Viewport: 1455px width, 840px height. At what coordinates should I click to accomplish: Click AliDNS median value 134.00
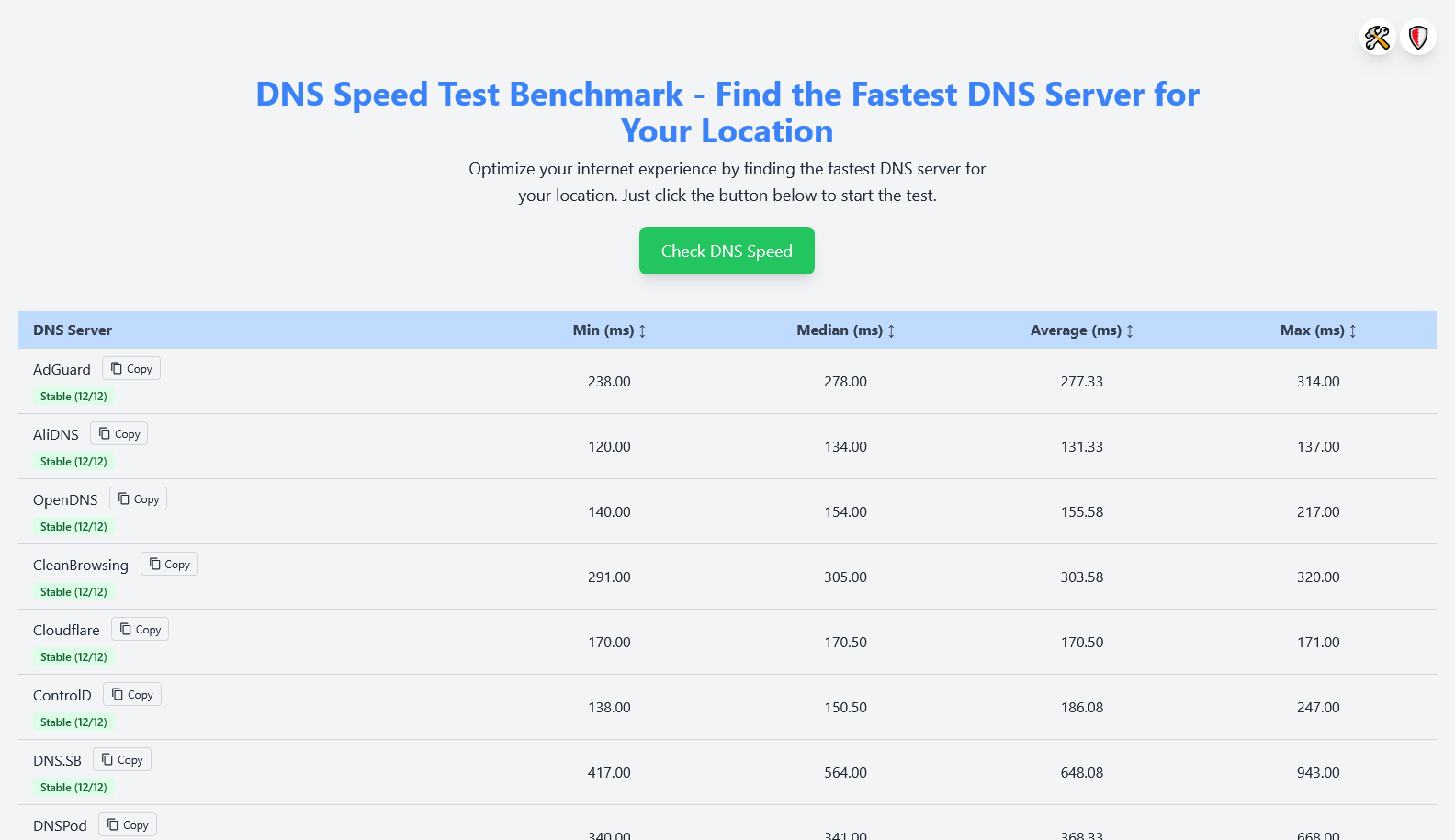(x=845, y=446)
